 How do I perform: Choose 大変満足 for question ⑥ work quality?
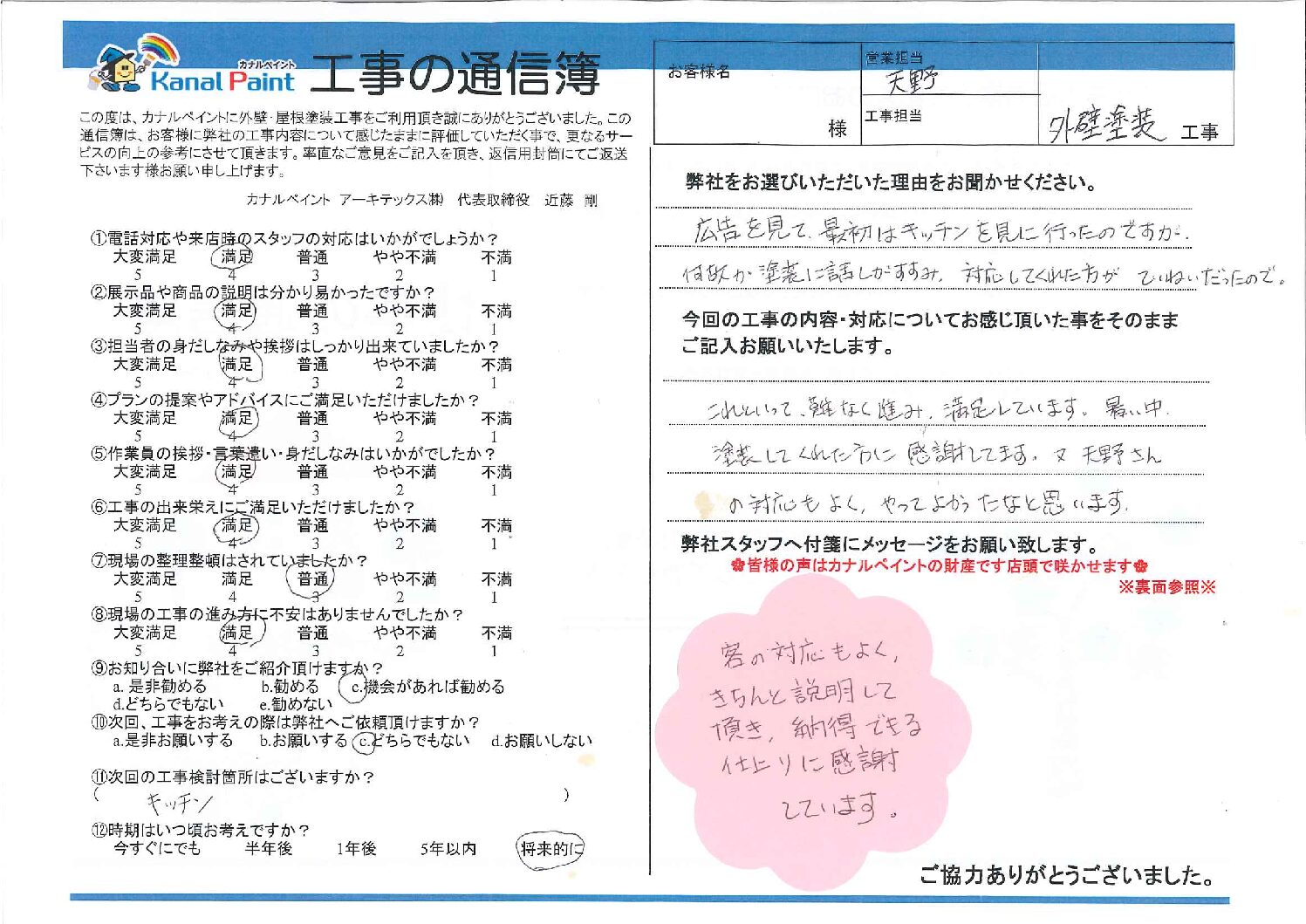click(145, 525)
